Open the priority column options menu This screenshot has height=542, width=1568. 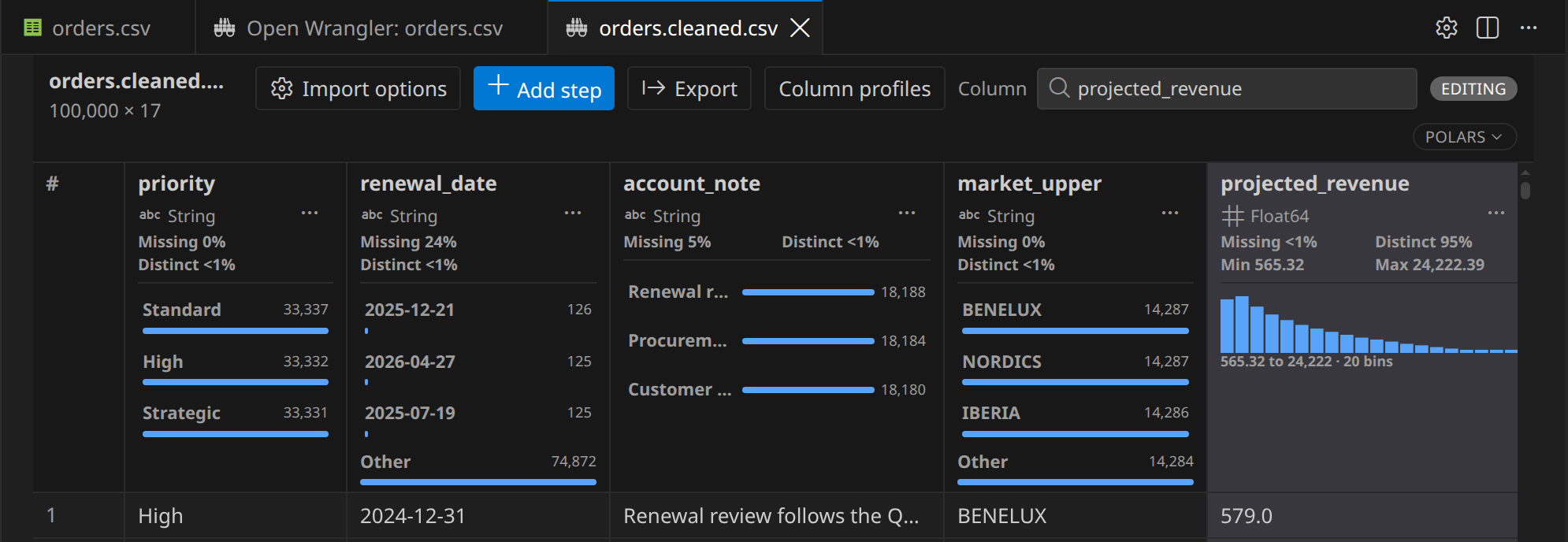[x=310, y=213]
